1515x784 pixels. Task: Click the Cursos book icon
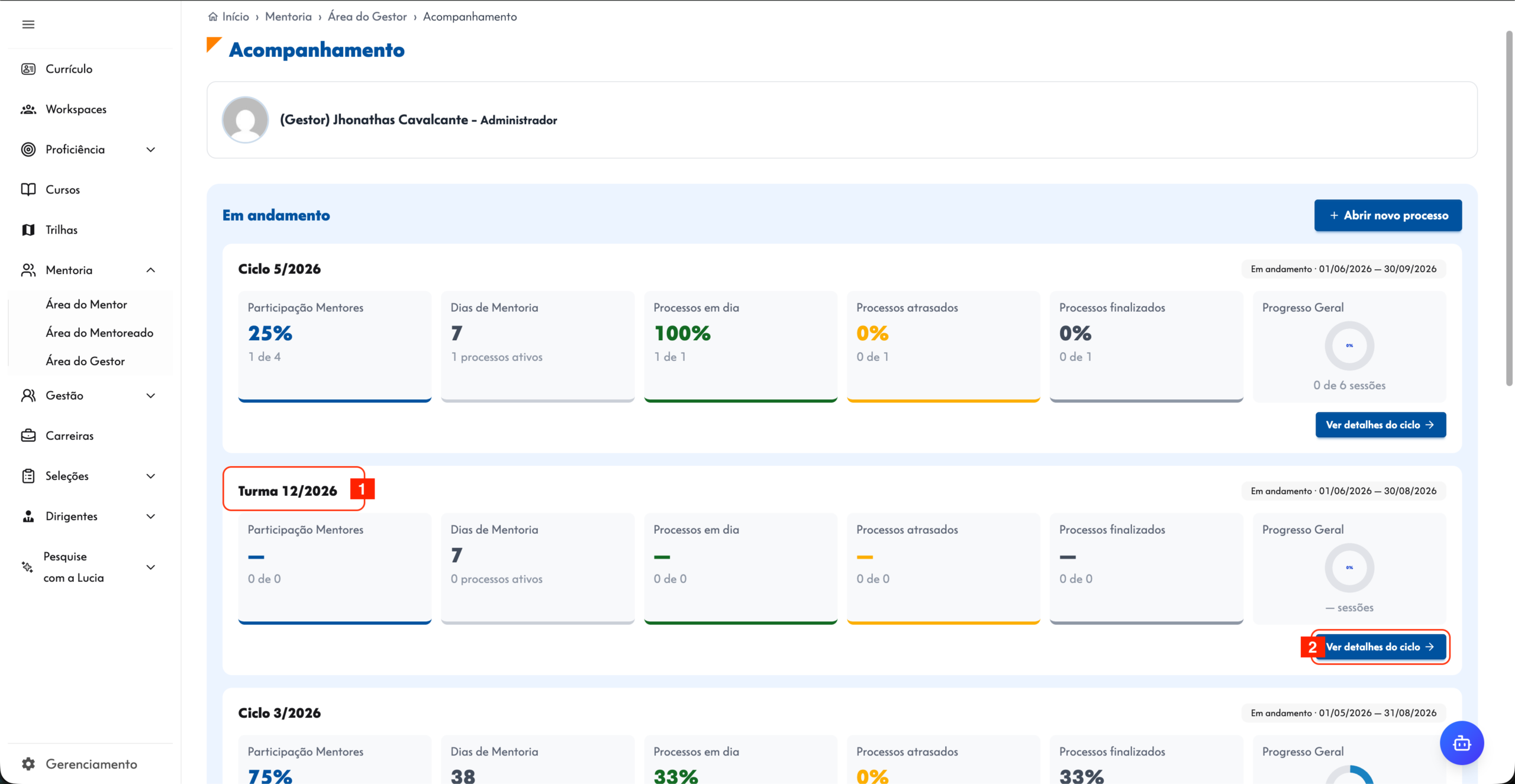click(28, 189)
